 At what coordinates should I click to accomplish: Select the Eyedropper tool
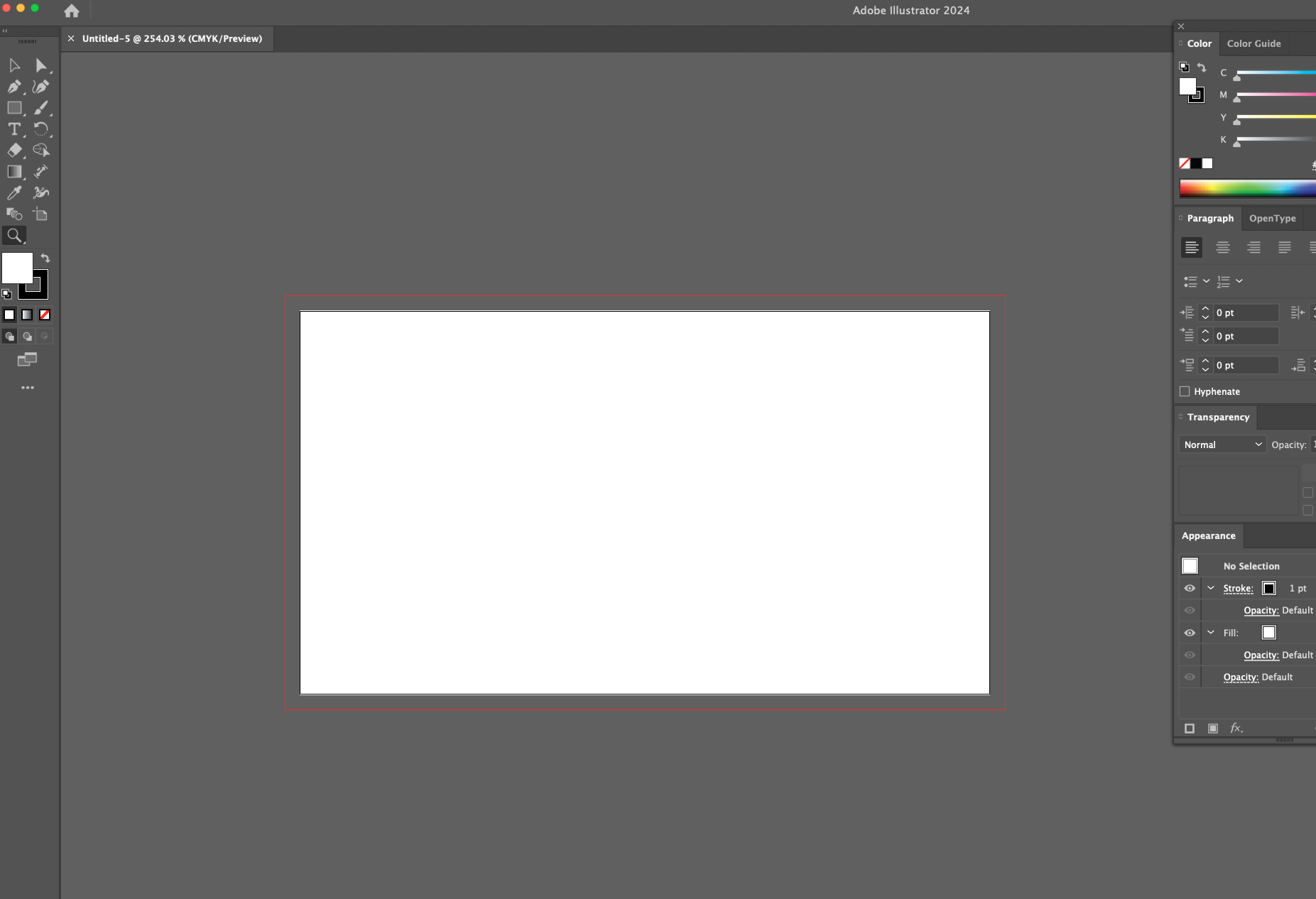point(14,193)
